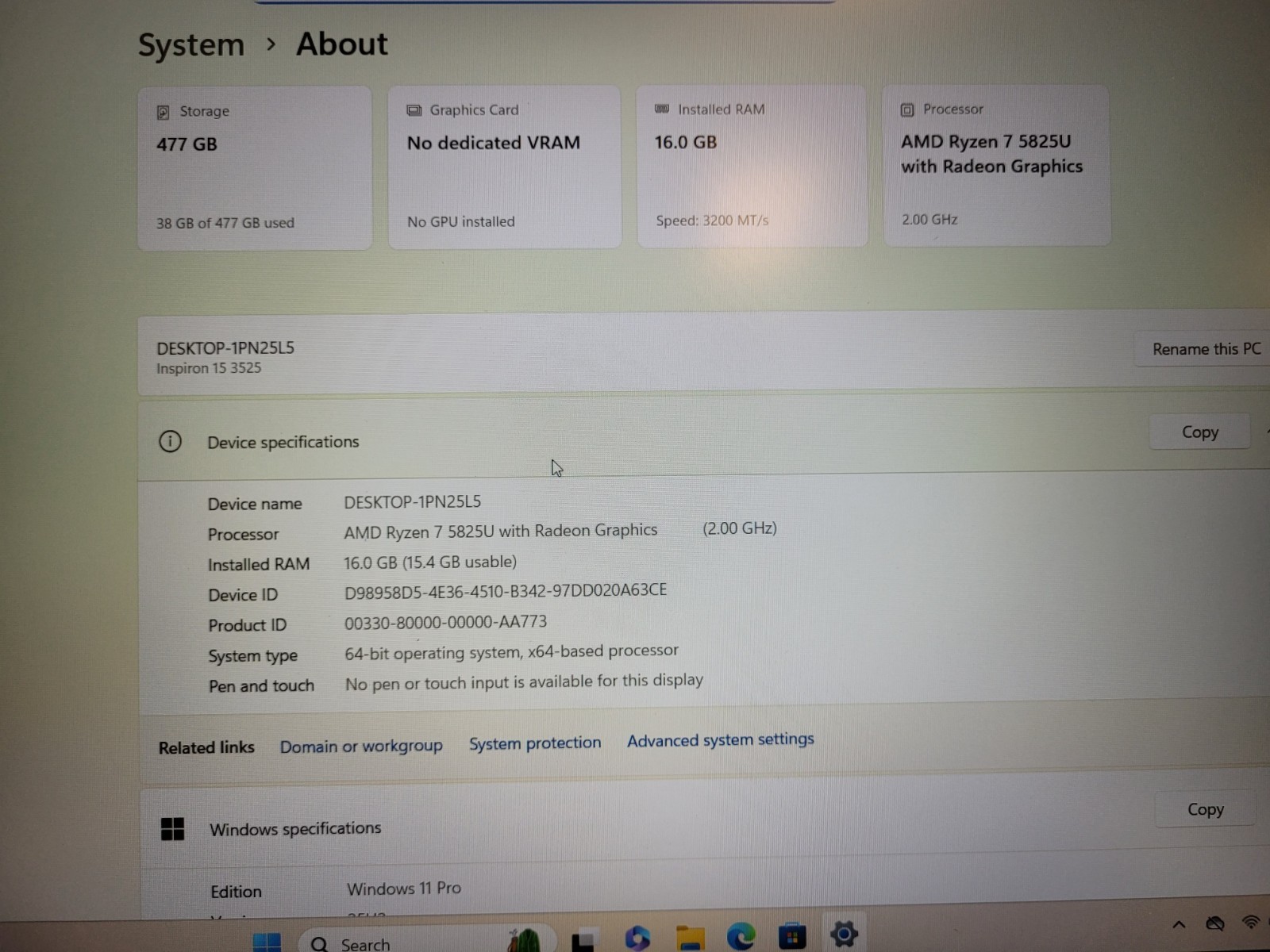Open the Domain or workgroup link
The image size is (1270, 952).
click(361, 746)
